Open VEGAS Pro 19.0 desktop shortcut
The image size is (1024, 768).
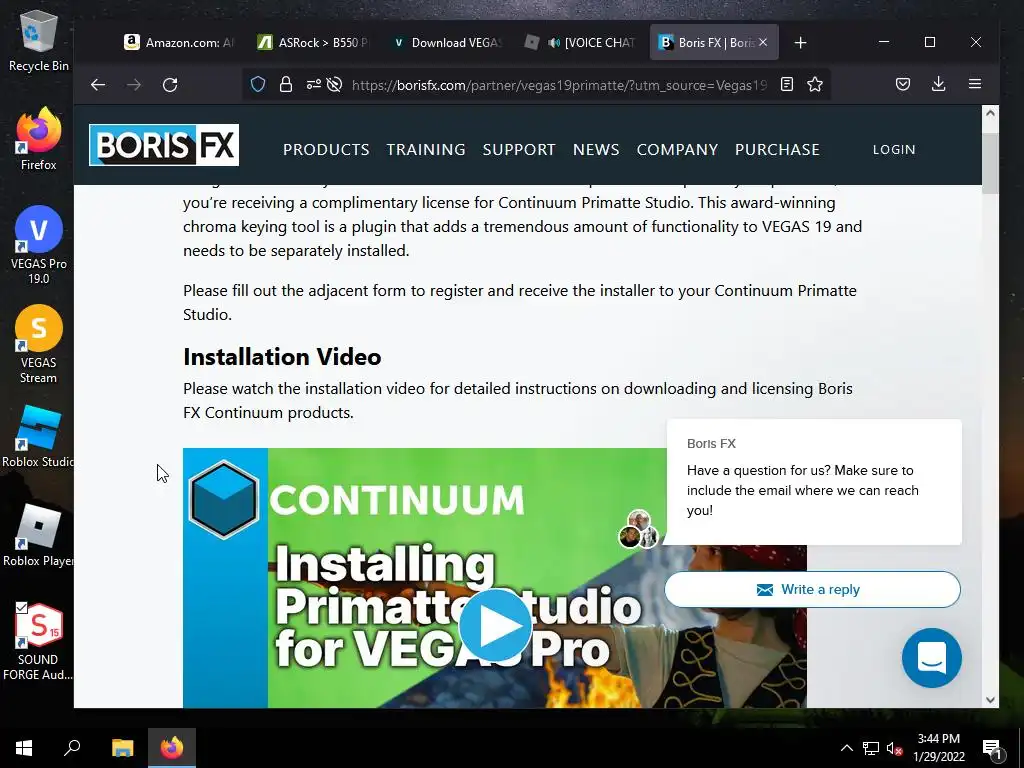click(39, 245)
